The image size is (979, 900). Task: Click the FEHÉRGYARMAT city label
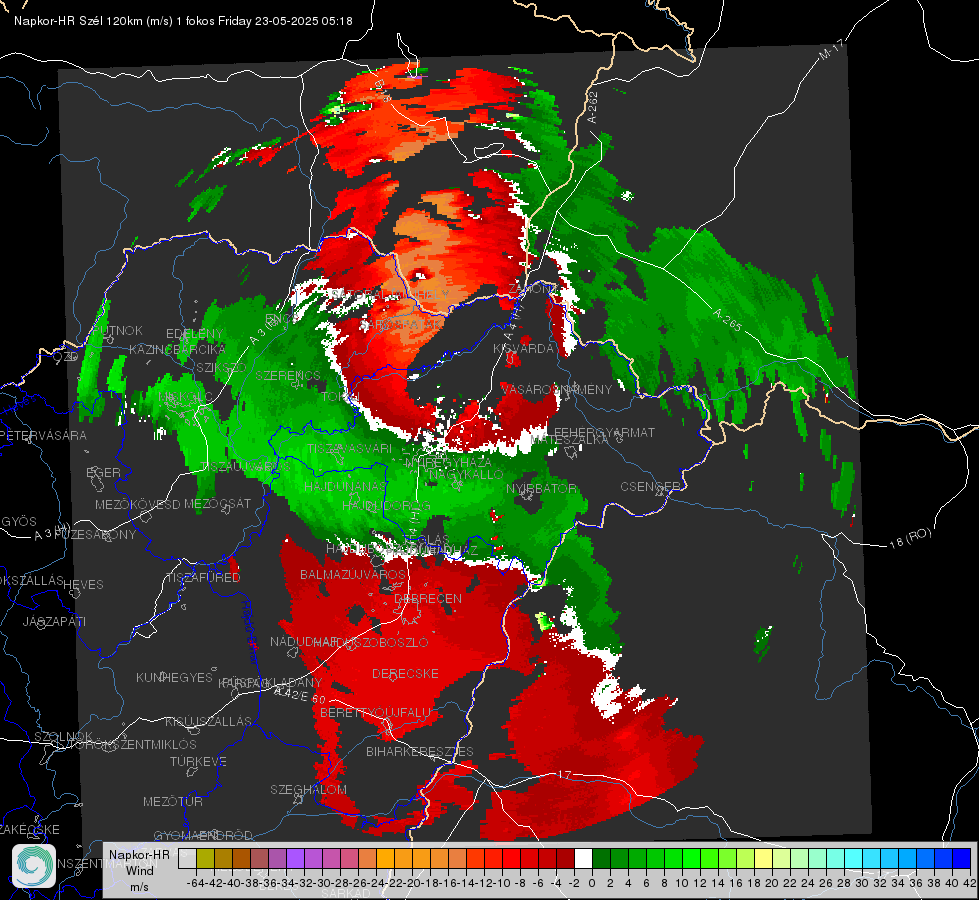(605, 432)
